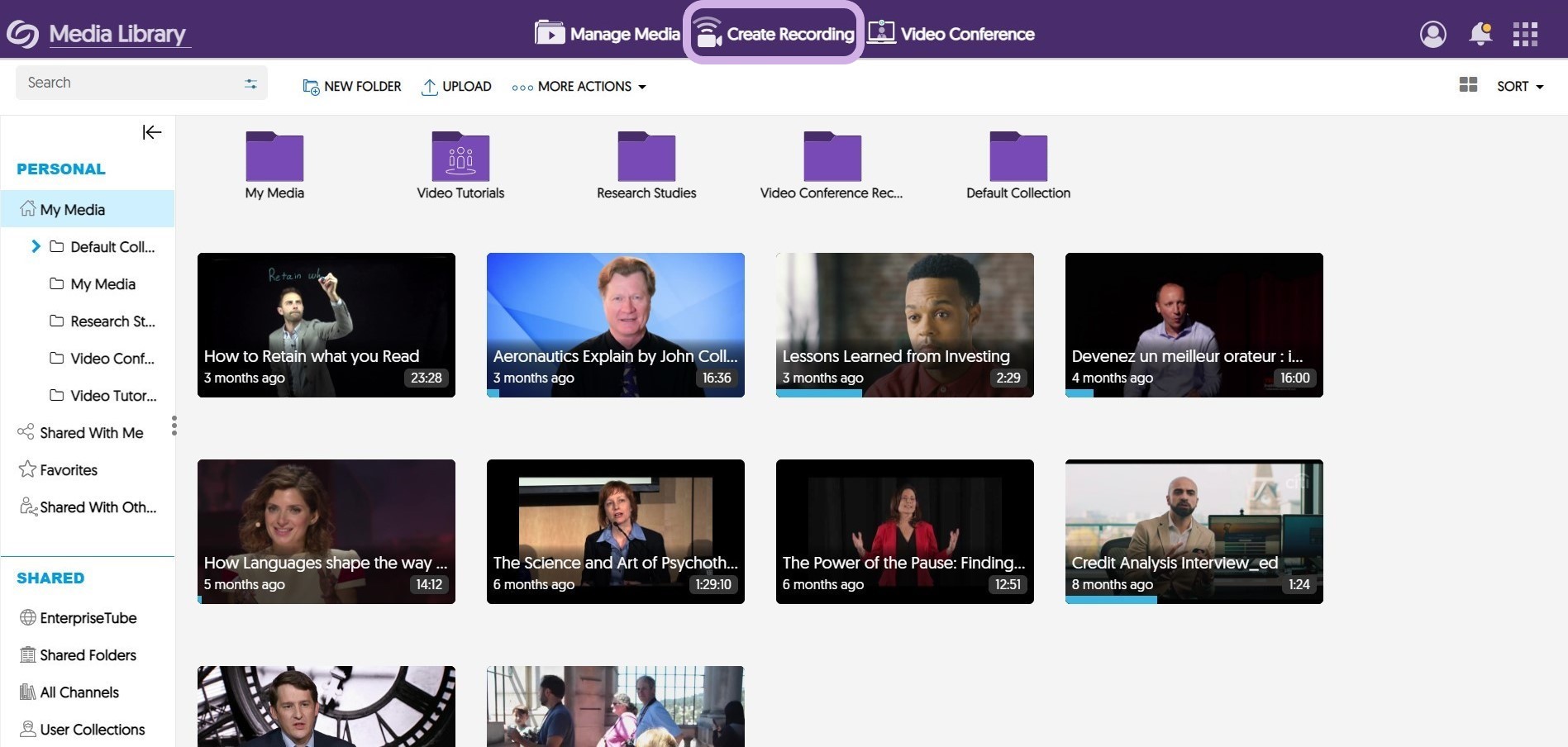Image resolution: width=1568 pixels, height=747 pixels.
Task: Open User Collections in sidebar
Action: [82, 729]
